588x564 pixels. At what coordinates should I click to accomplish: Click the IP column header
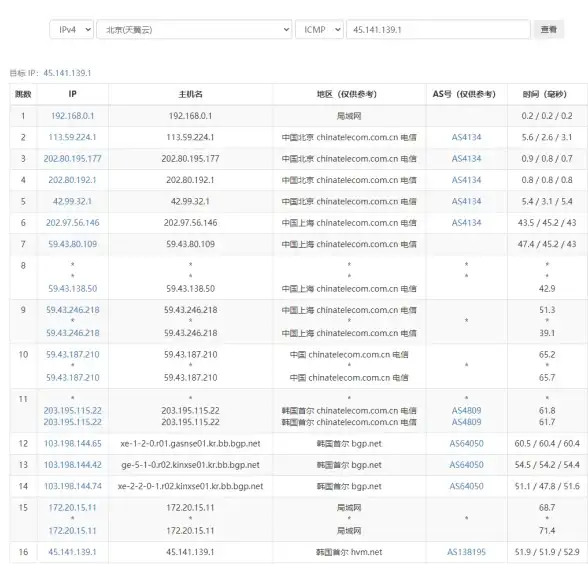pos(73,94)
